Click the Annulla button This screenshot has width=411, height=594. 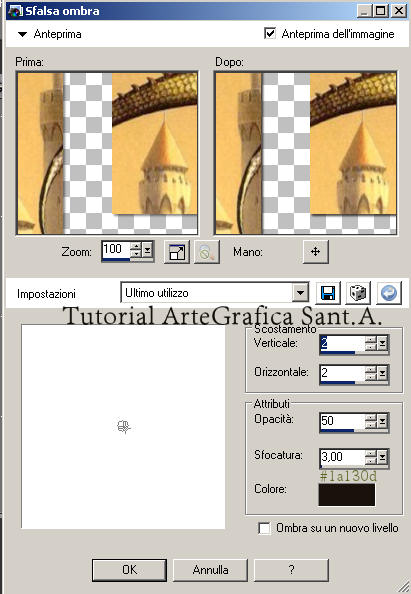click(210, 570)
